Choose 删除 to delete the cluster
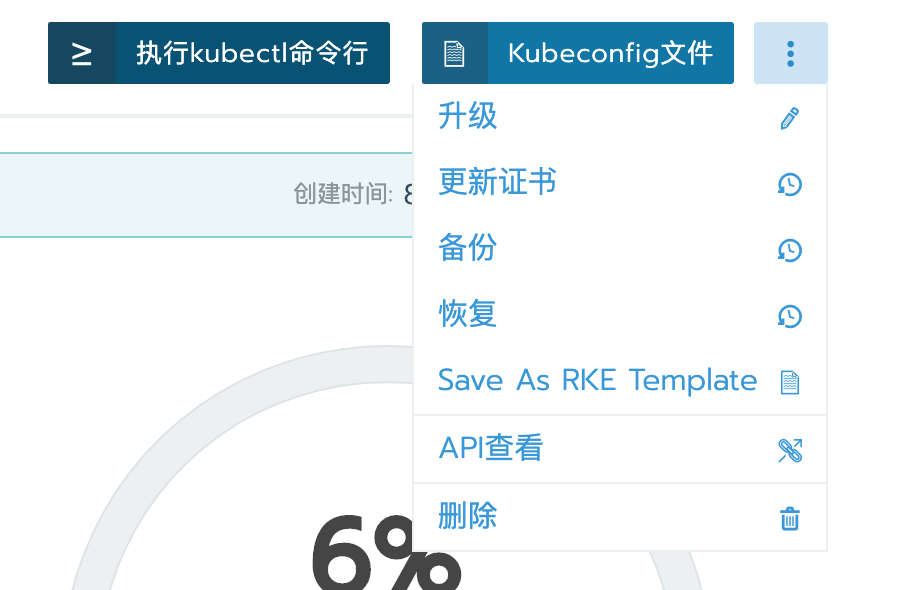The image size is (916, 590). [620, 517]
